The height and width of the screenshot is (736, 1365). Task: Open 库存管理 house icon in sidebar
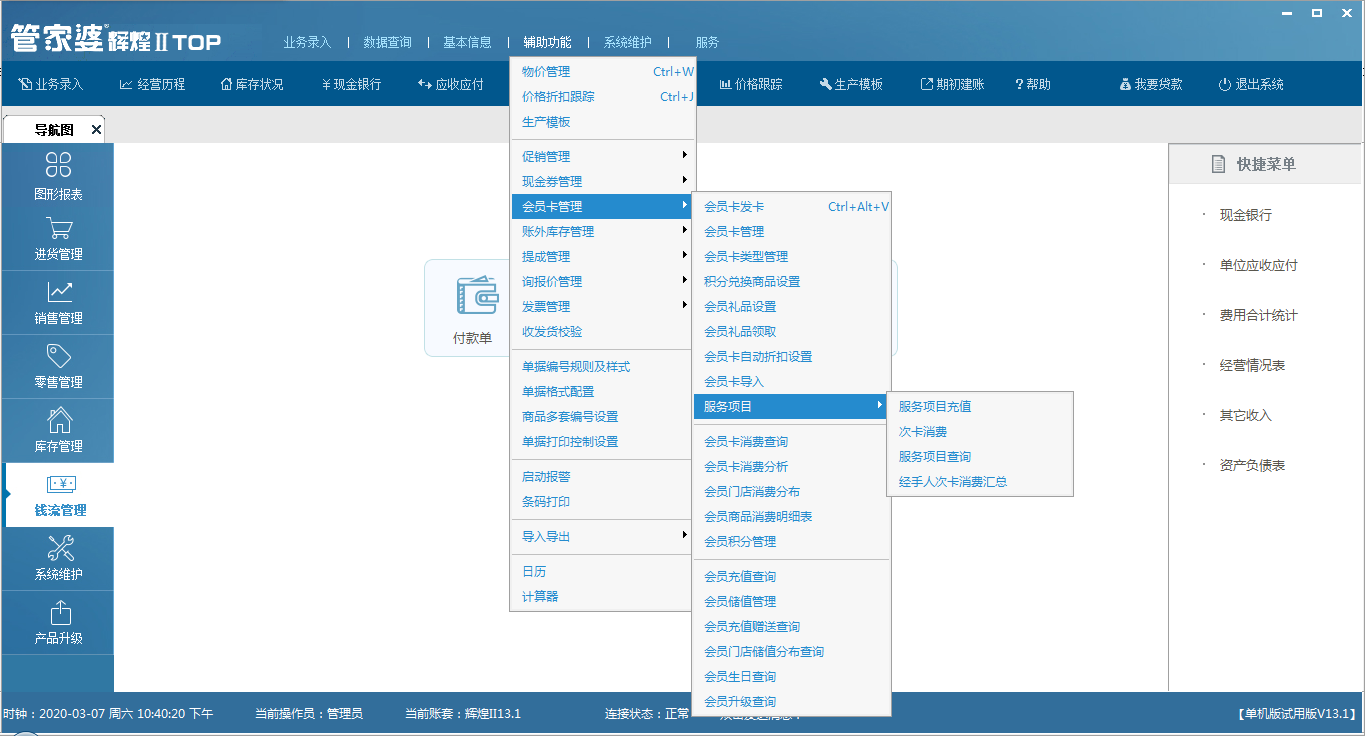click(x=58, y=420)
